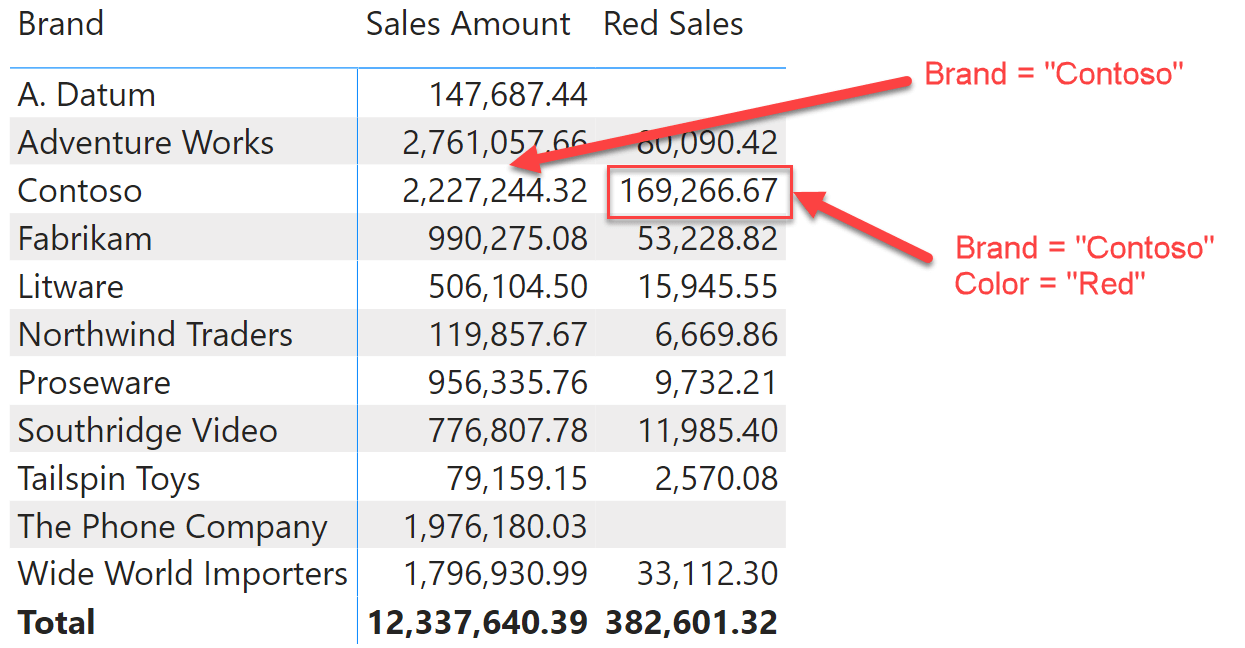Click the highlighted 169,266.67 cell
The width and height of the screenshot is (1245, 648).
coord(698,190)
